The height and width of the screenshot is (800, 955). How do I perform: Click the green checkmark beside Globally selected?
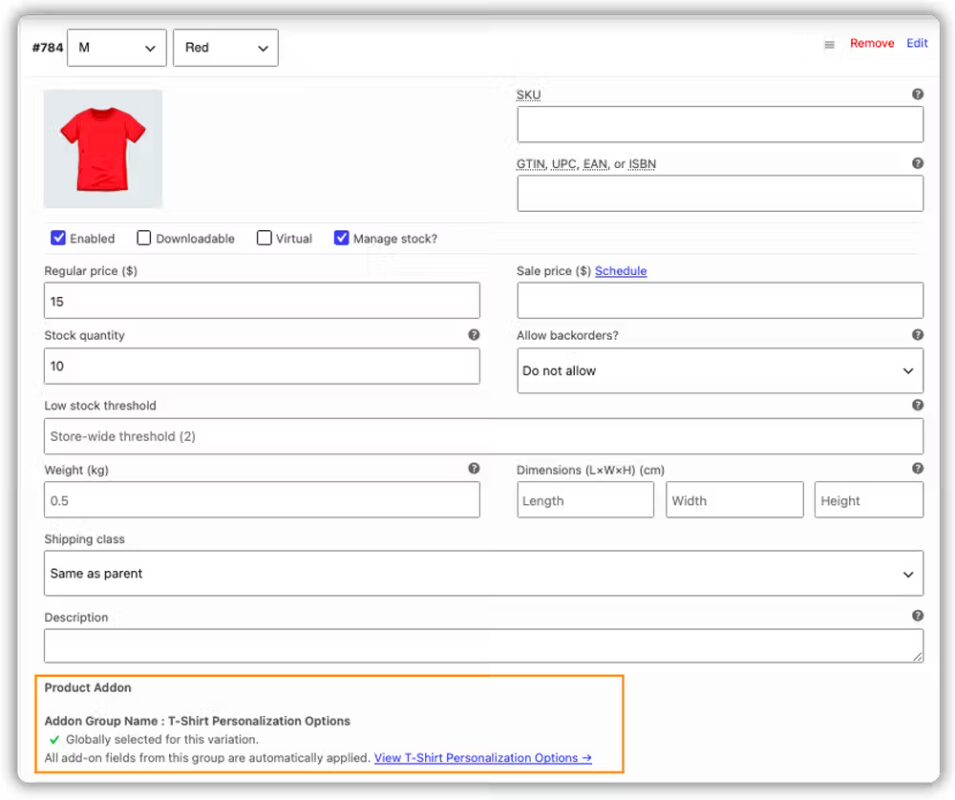pos(54,740)
